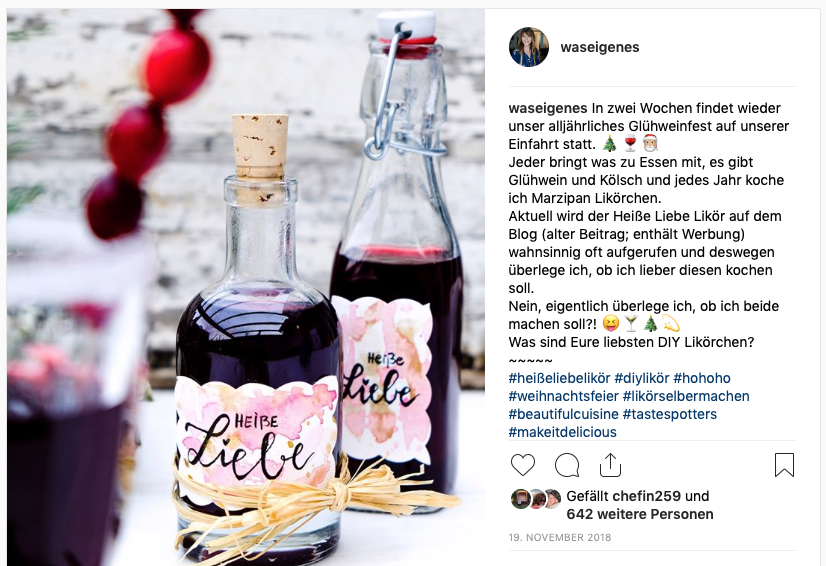Open the waseigenes profile picture
Image resolution: width=826 pixels, height=566 pixels.
(x=529, y=47)
